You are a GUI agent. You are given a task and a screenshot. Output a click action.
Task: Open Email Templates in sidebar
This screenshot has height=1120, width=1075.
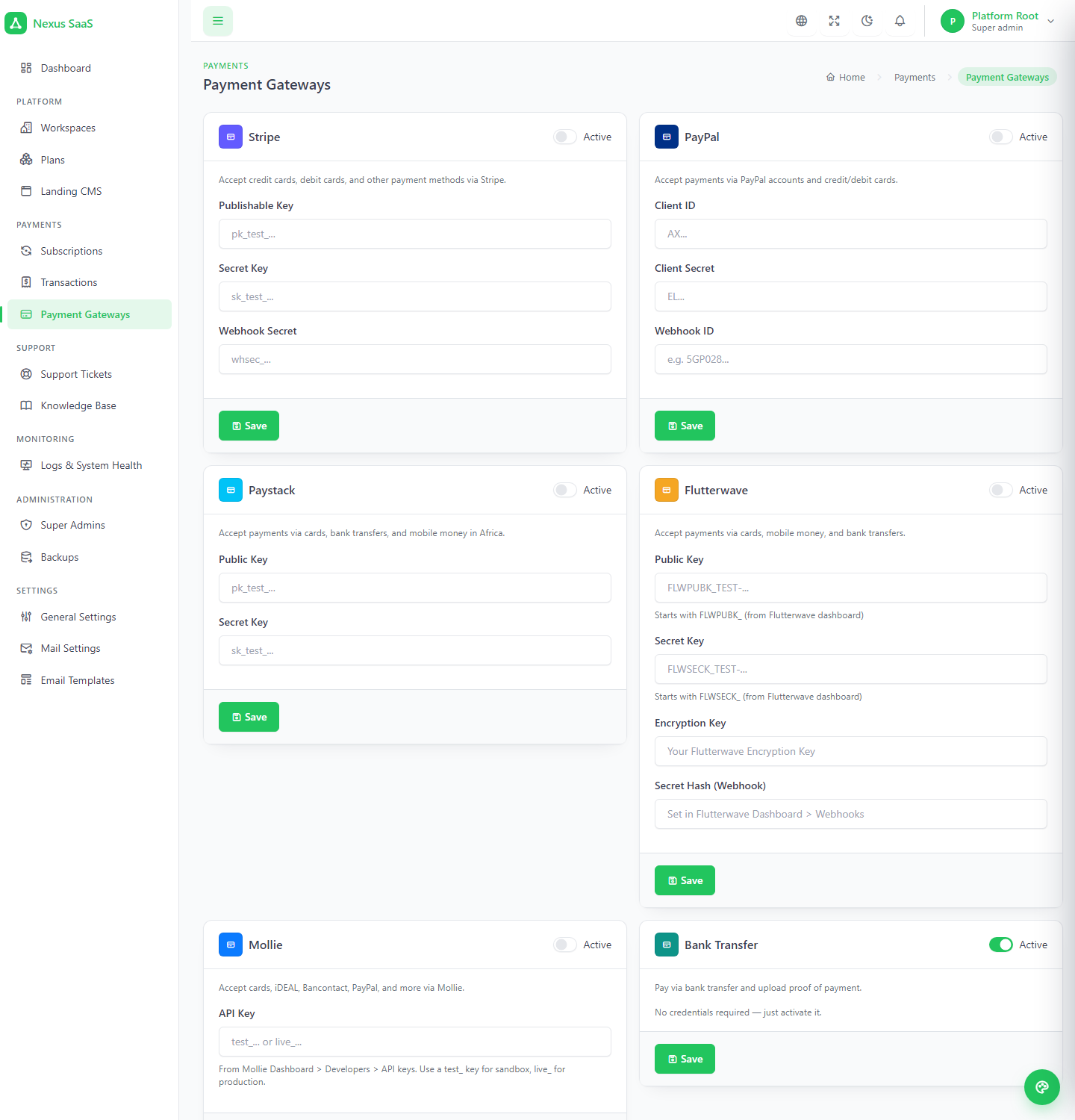click(x=90, y=680)
